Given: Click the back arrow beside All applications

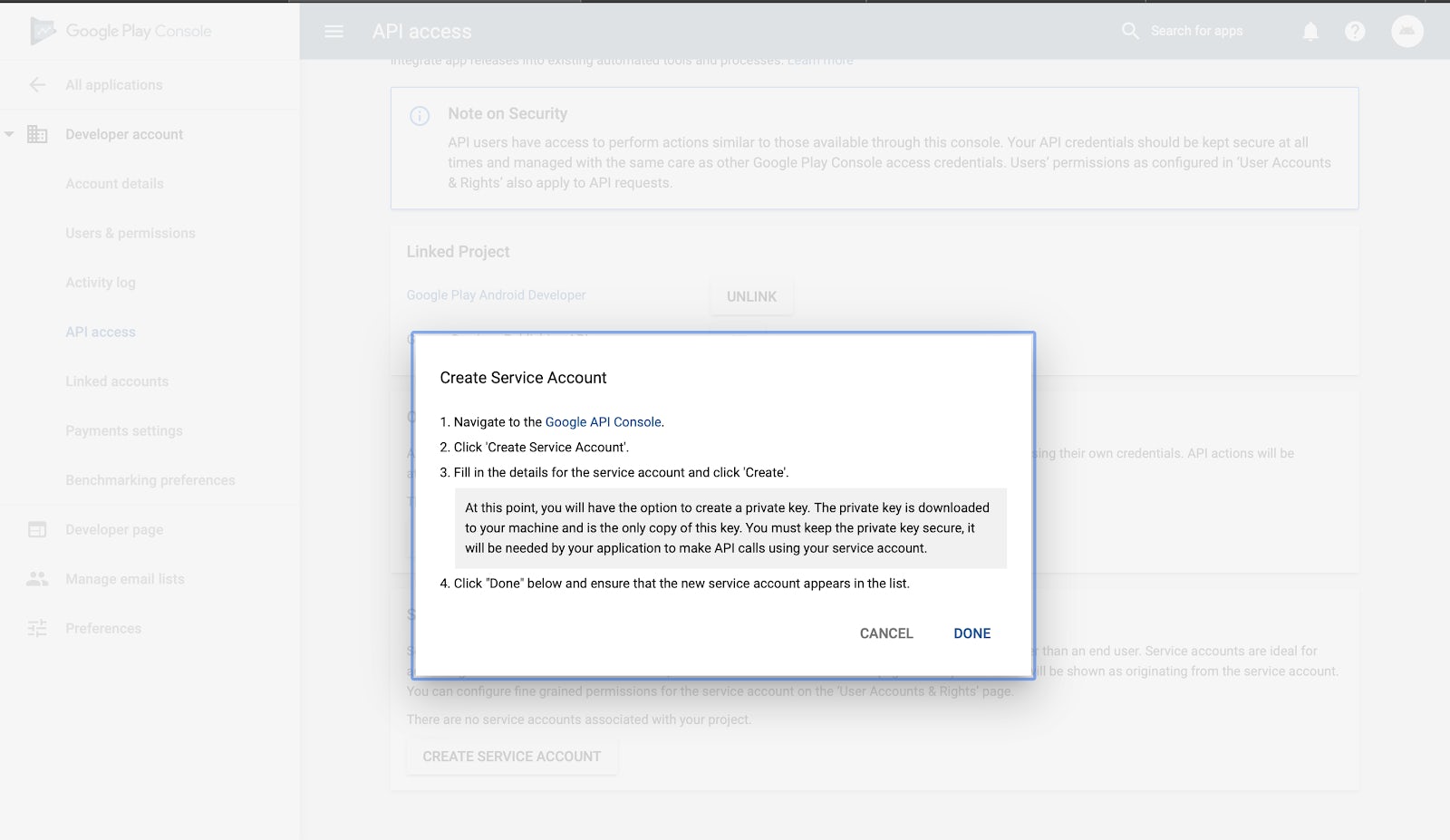Looking at the screenshot, I should pyautogui.click(x=37, y=85).
